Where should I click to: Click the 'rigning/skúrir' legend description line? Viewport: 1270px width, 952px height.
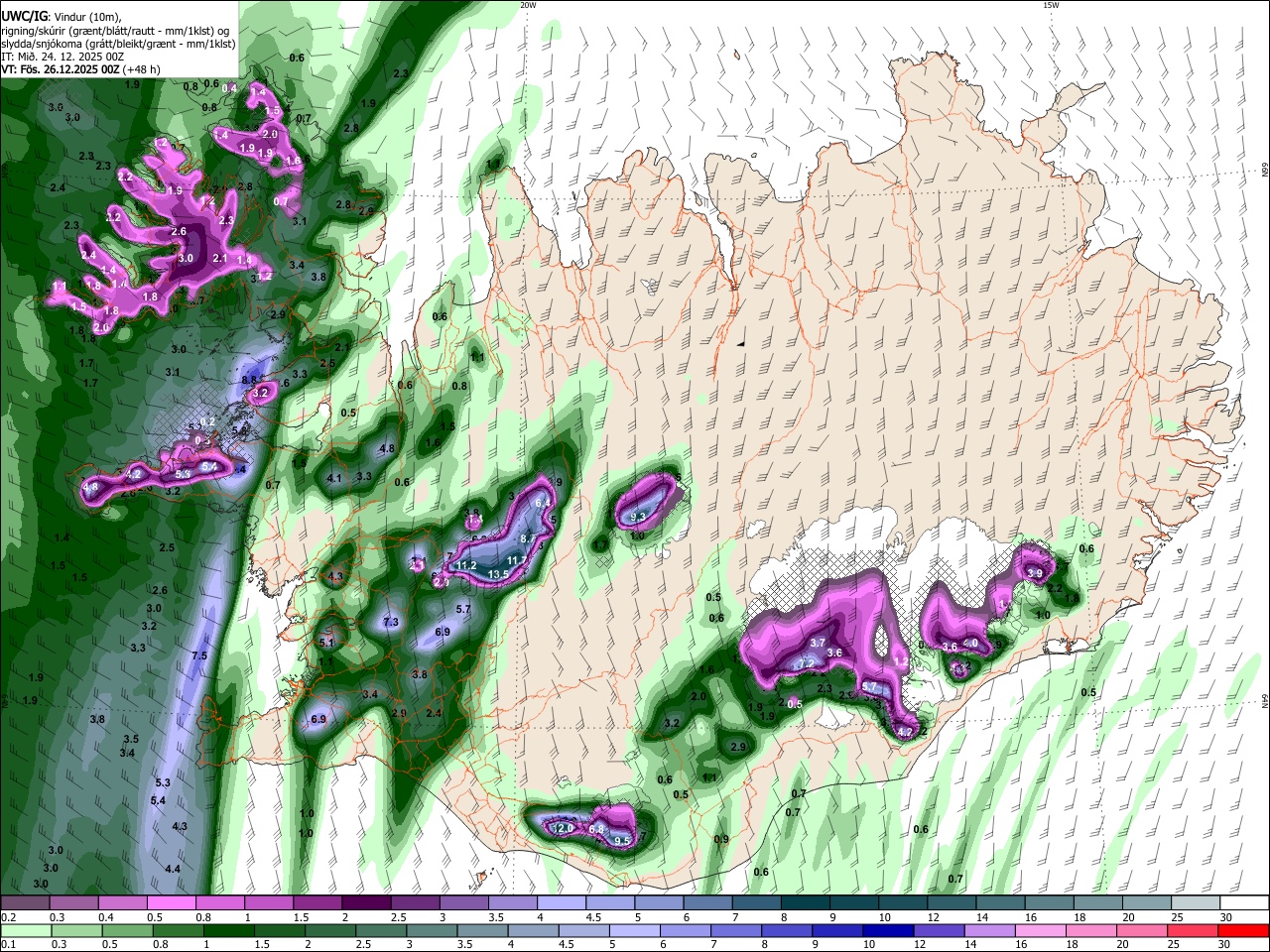(116, 30)
